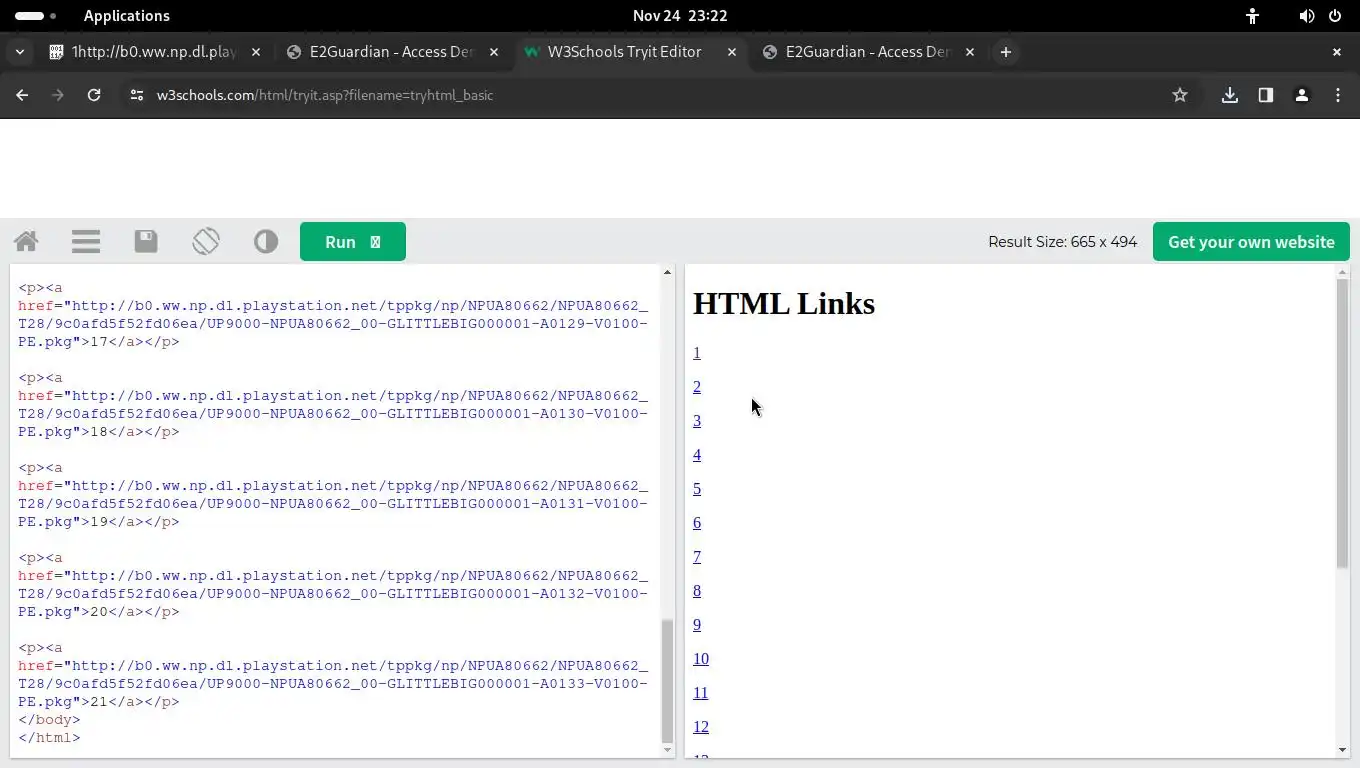Click result pane scroll up arrow
Viewport: 1360px width, 768px height.
pyautogui.click(x=1342, y=272)
